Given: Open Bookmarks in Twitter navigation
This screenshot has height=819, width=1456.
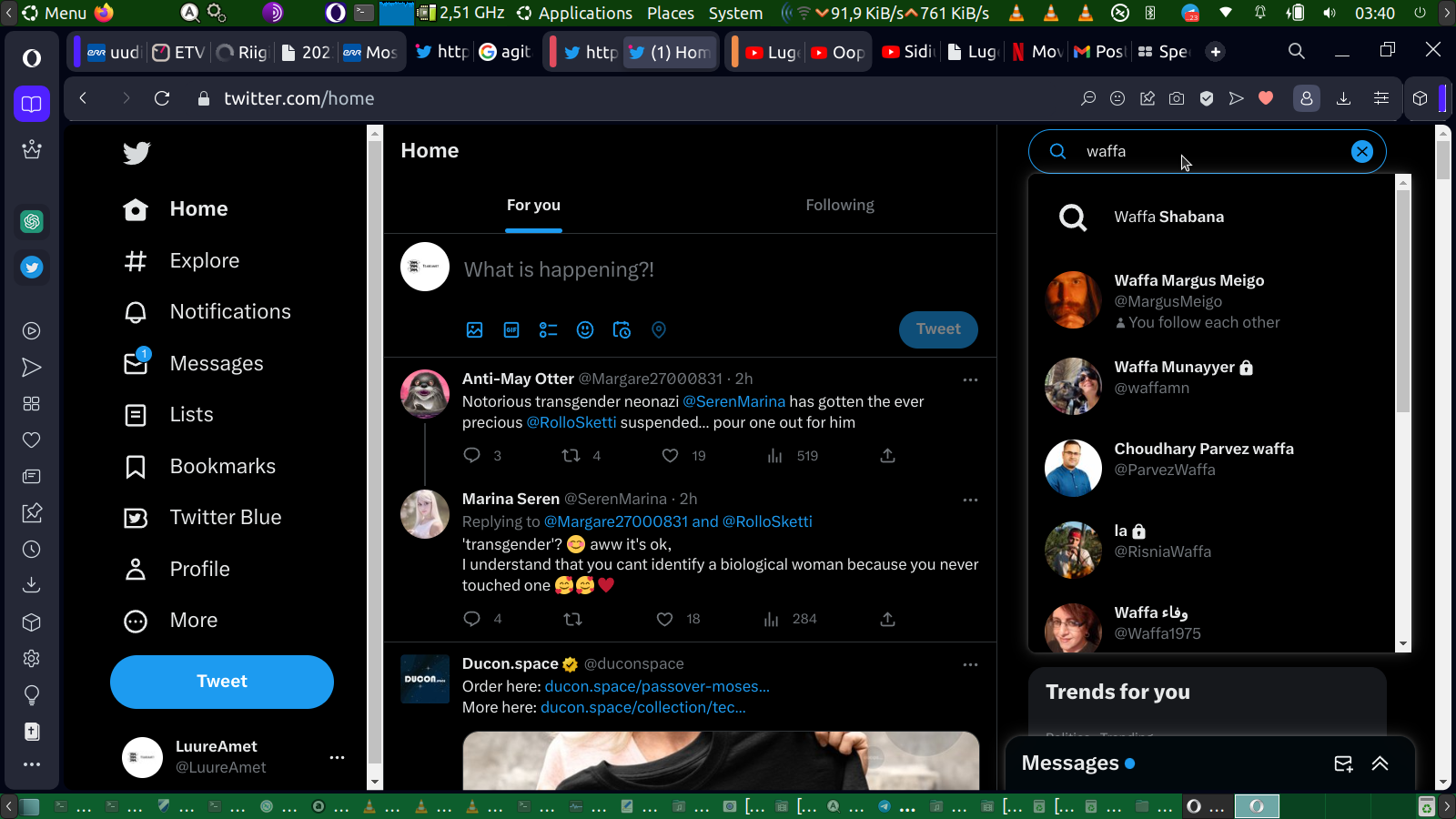Looking at the screenshot, I should [199, 467].
